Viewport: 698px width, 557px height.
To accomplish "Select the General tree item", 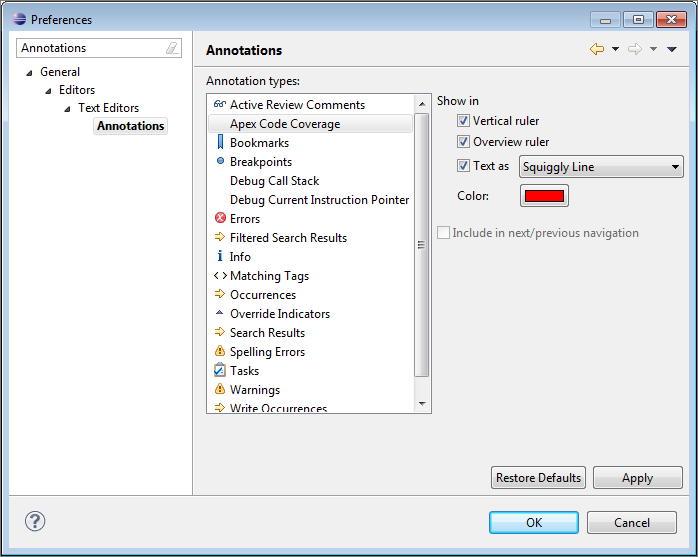I will [x=60, y=72].
